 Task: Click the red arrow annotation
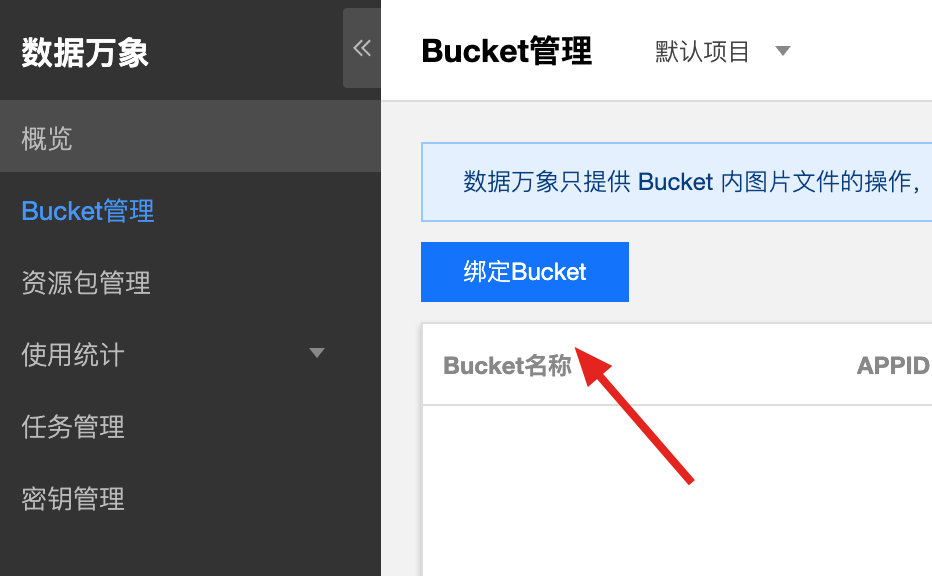[634, 416]
